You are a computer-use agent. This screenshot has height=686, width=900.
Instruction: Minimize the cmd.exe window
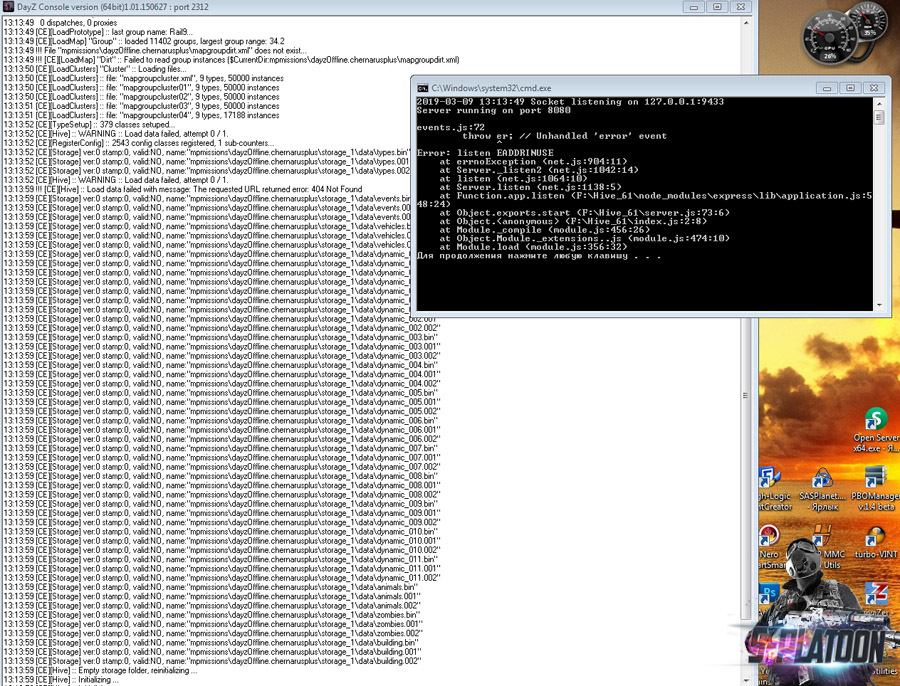point(827,88)
